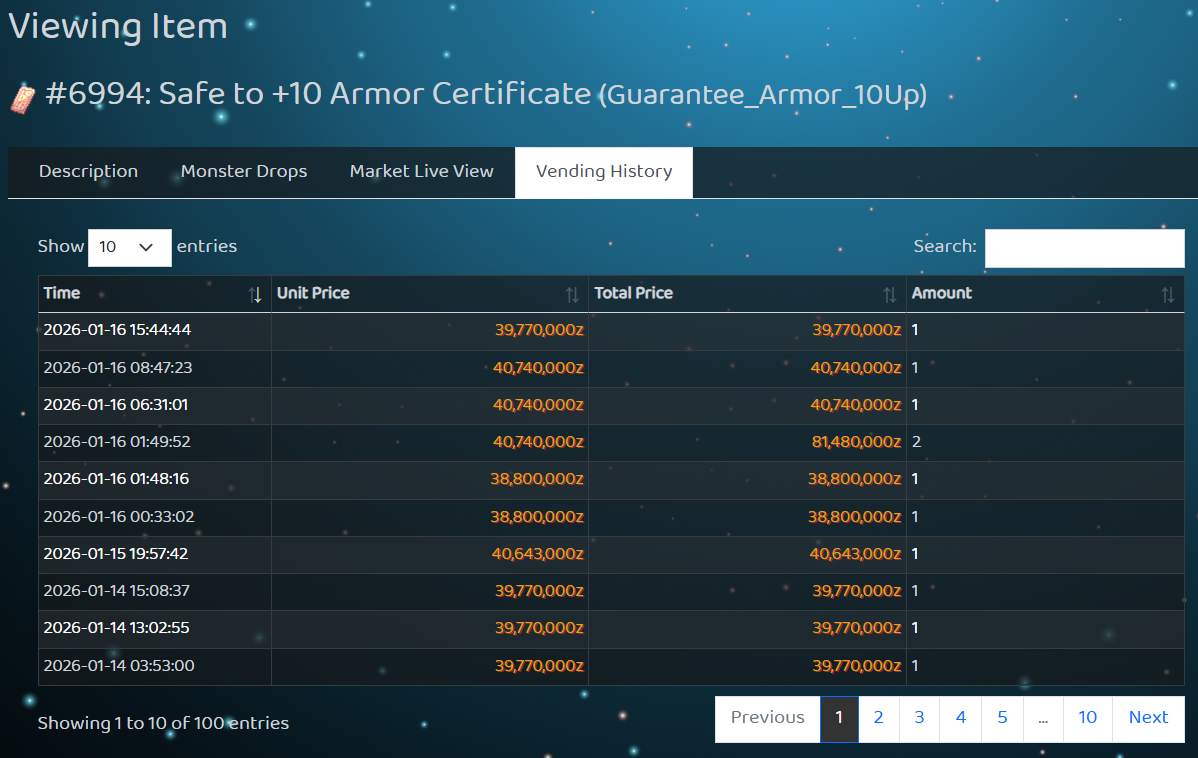Click the Previous page button
The height and width of the screenshot is (758, 1198).
(x=767, y=718)
